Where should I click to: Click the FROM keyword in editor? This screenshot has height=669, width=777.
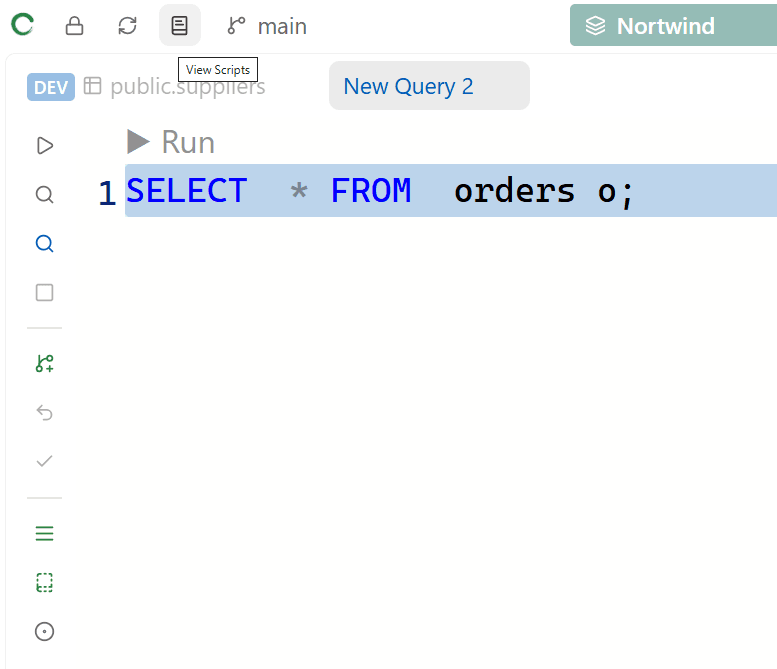(371, 191)
